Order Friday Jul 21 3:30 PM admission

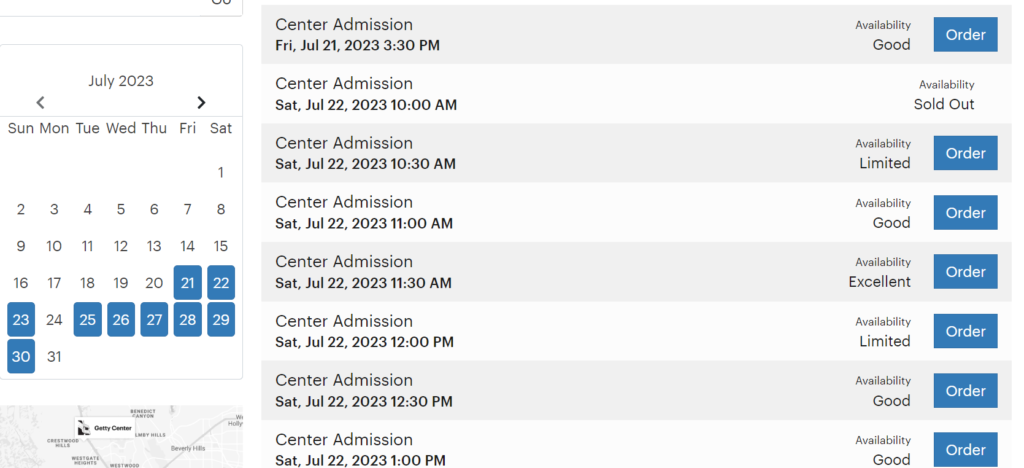(x=965, y=35)
